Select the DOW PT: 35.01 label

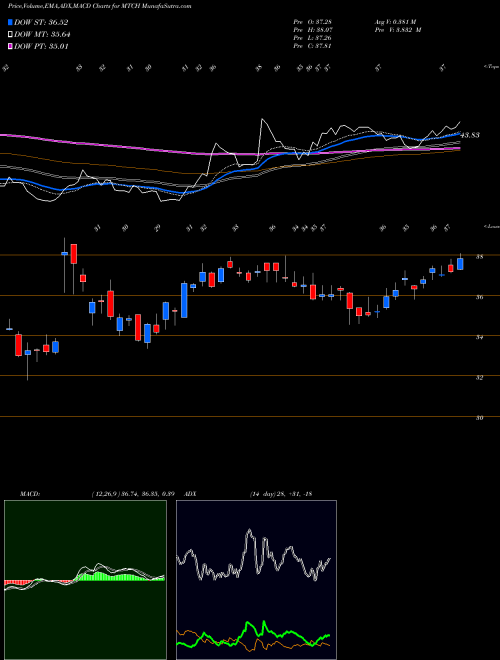coord(41,46)
